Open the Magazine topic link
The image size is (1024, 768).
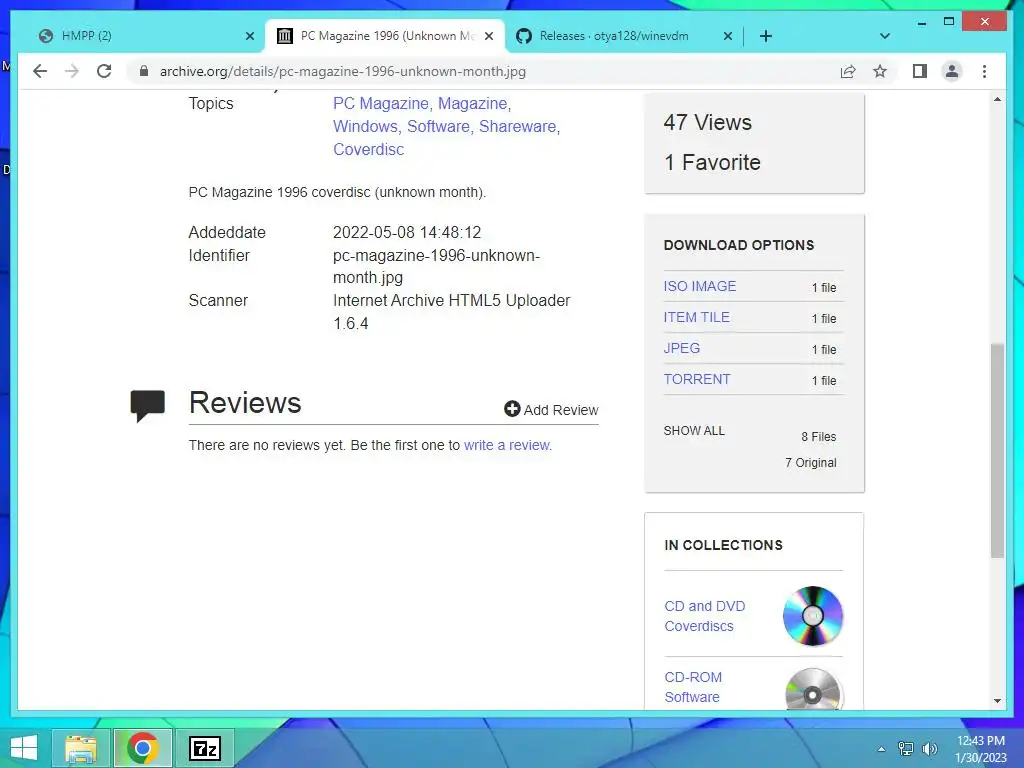[x=472, y=103]
